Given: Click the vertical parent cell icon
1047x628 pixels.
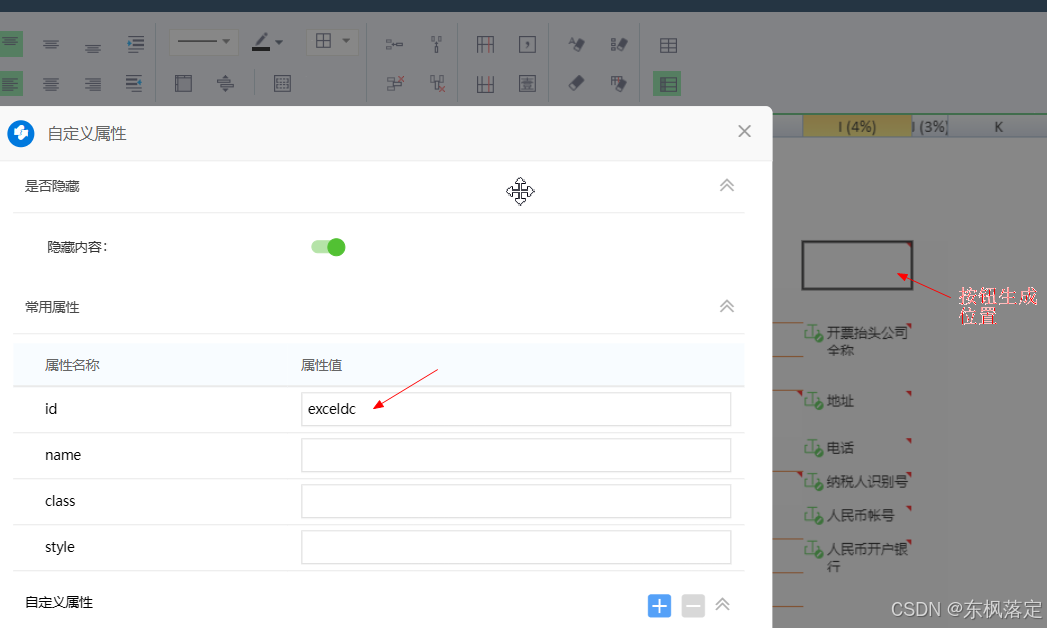Looking at the screenshot, I should pos(437,45).
